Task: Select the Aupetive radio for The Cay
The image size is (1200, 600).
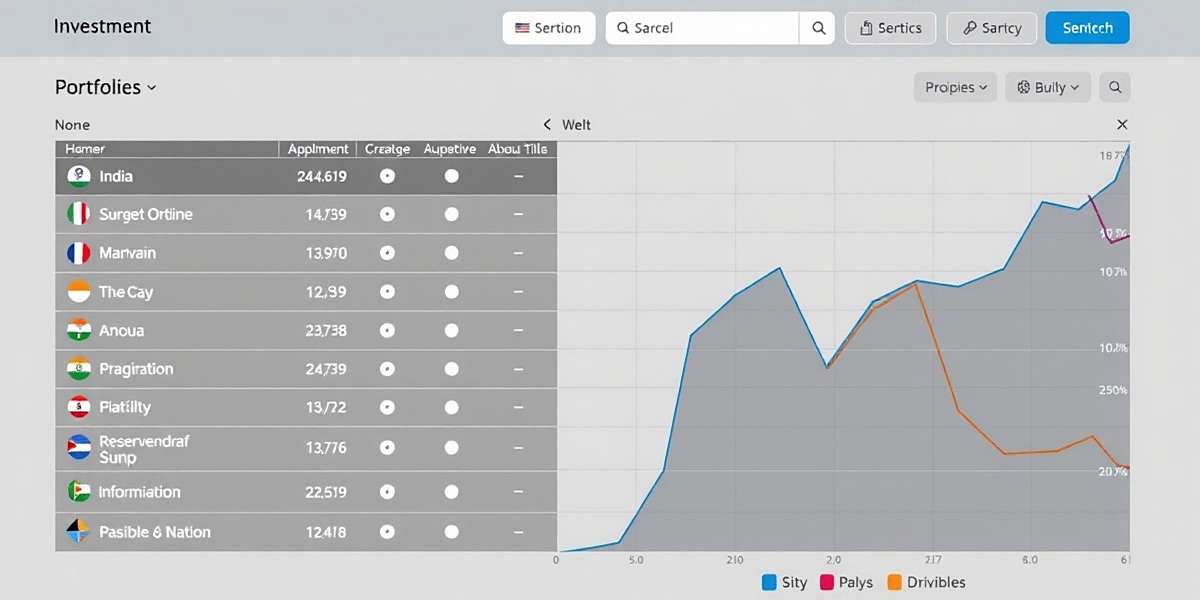Action: point(451,292)
